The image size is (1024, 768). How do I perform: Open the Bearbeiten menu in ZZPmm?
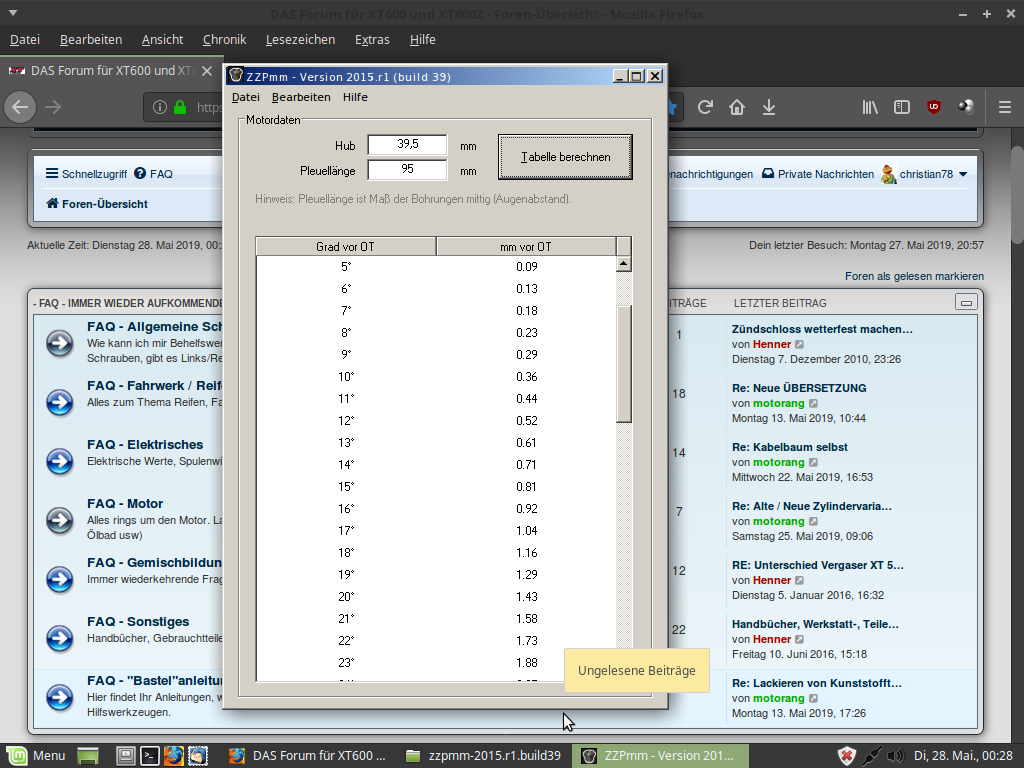click(x=301, y=97)
